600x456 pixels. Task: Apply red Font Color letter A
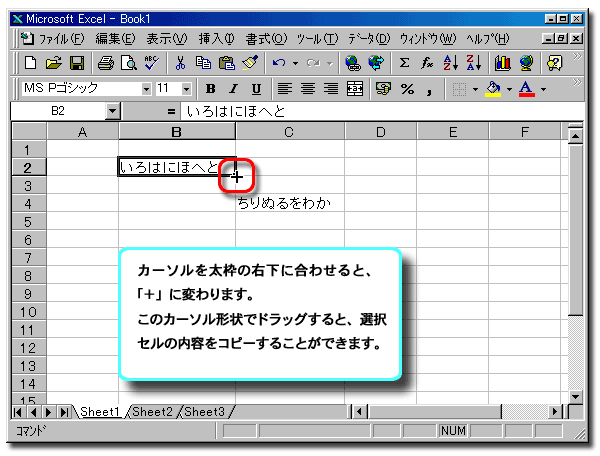tap(527, 89)
